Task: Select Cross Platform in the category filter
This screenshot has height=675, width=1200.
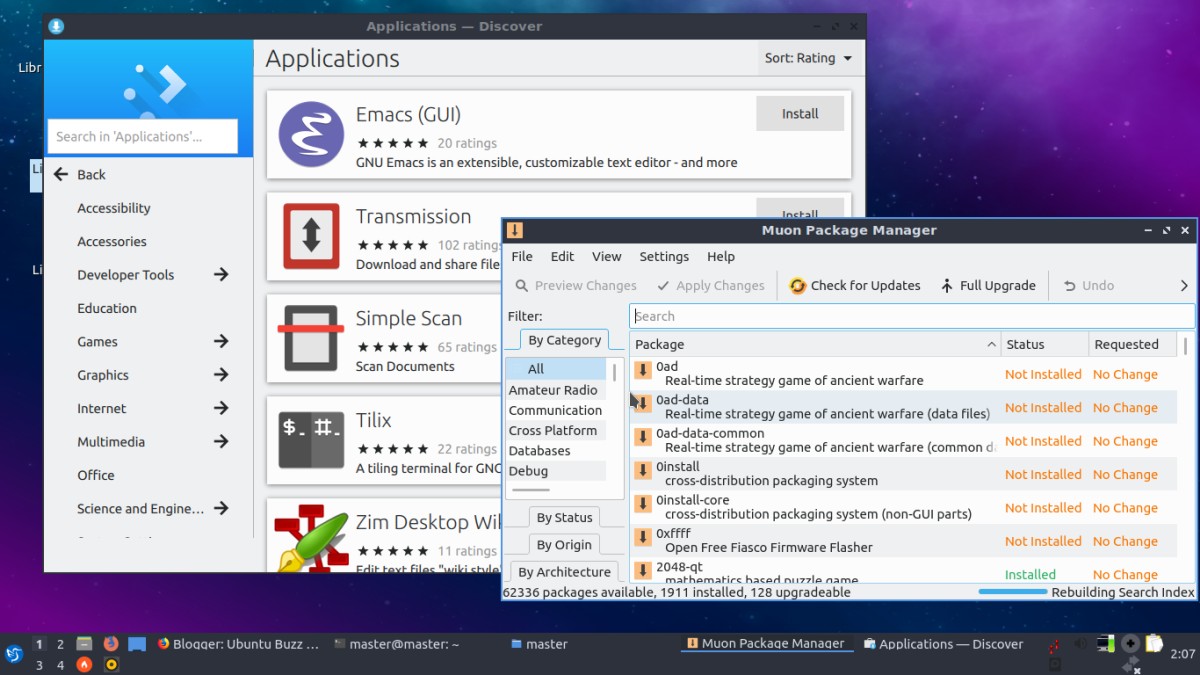Action: [553, 430]
